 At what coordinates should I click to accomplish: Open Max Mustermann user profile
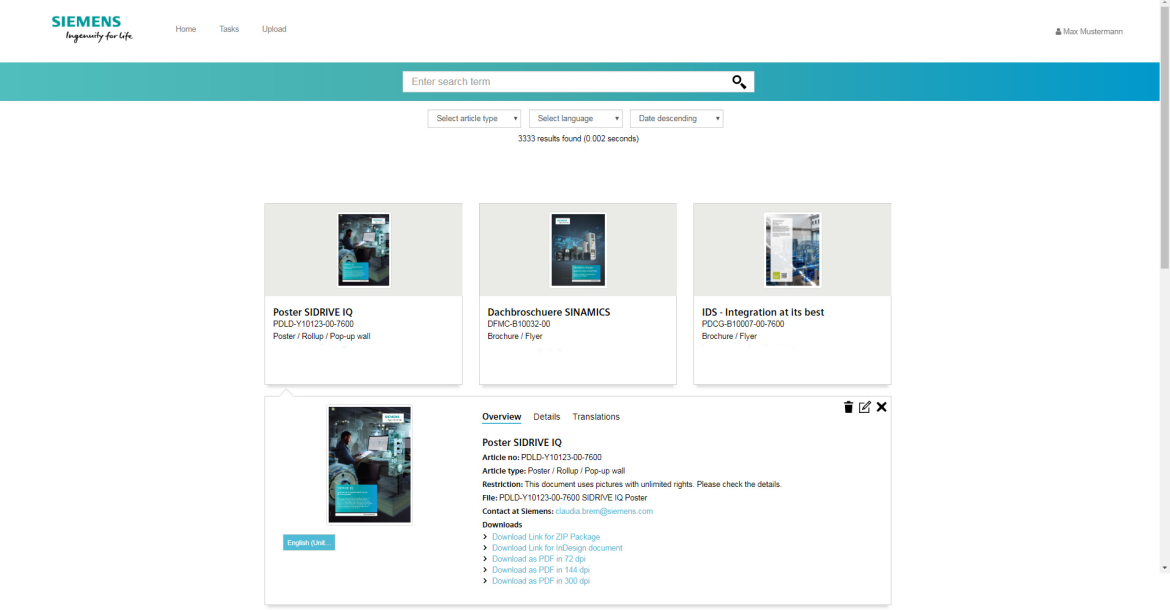1089,31
